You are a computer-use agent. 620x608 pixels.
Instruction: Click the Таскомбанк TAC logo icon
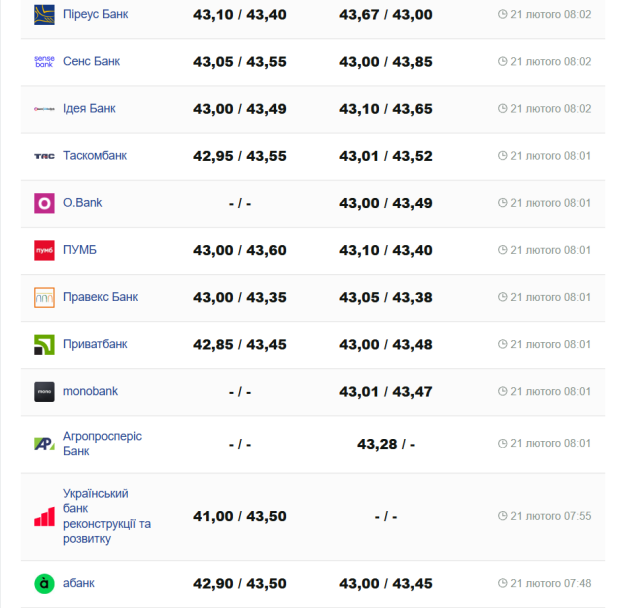click(x=44, y=155)
